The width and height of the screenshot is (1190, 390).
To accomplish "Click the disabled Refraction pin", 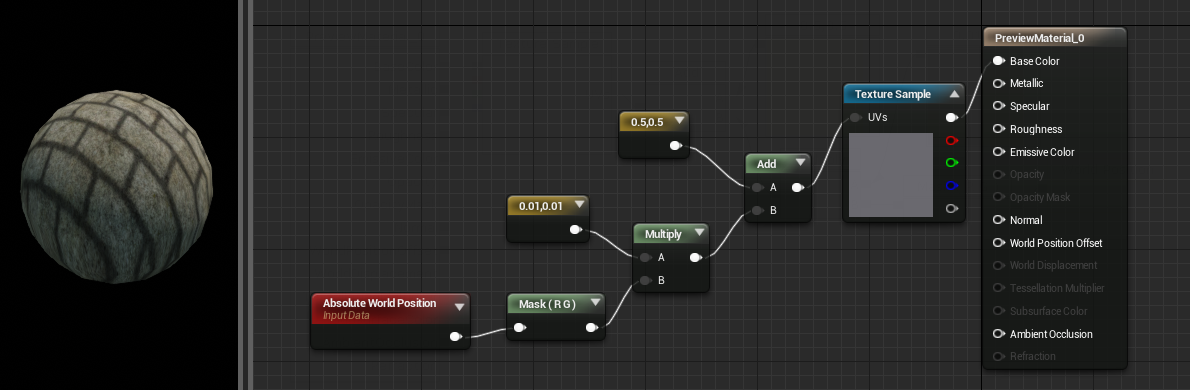I will 999,357.
